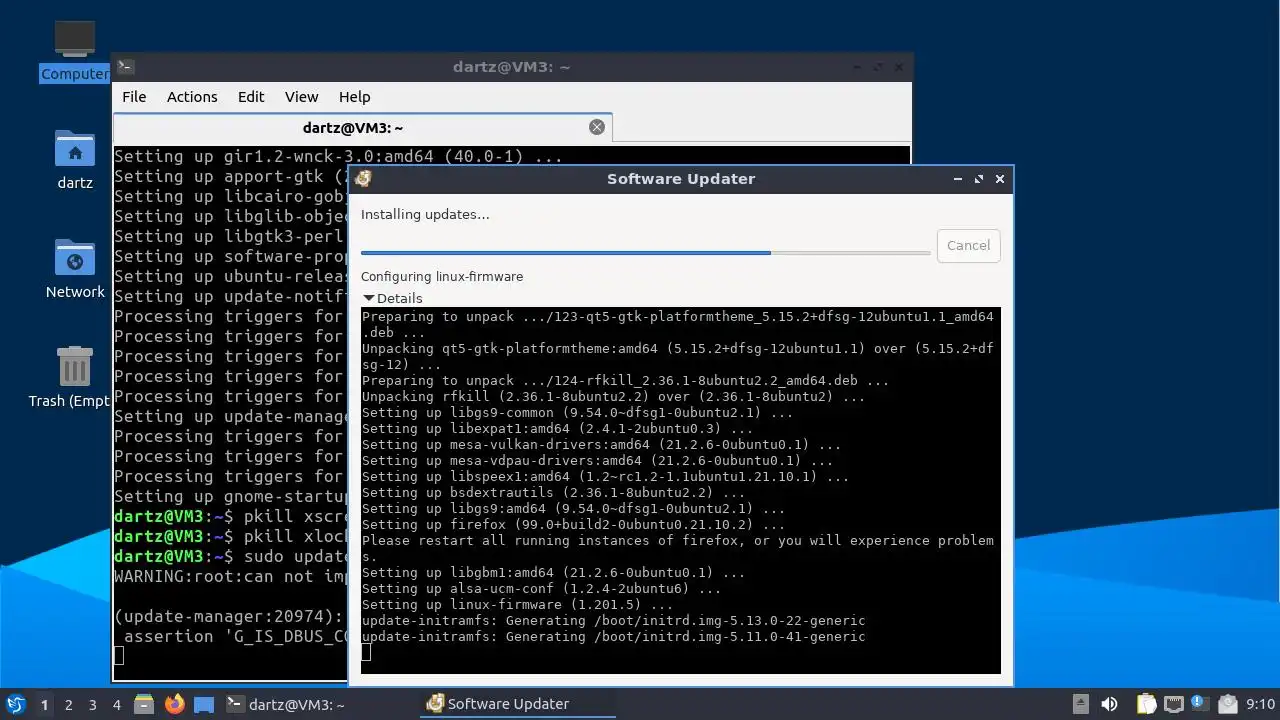Click the 'Setting up libgbm1:amd64' line
The image size is (1280, 720).
tap(553, 572)
